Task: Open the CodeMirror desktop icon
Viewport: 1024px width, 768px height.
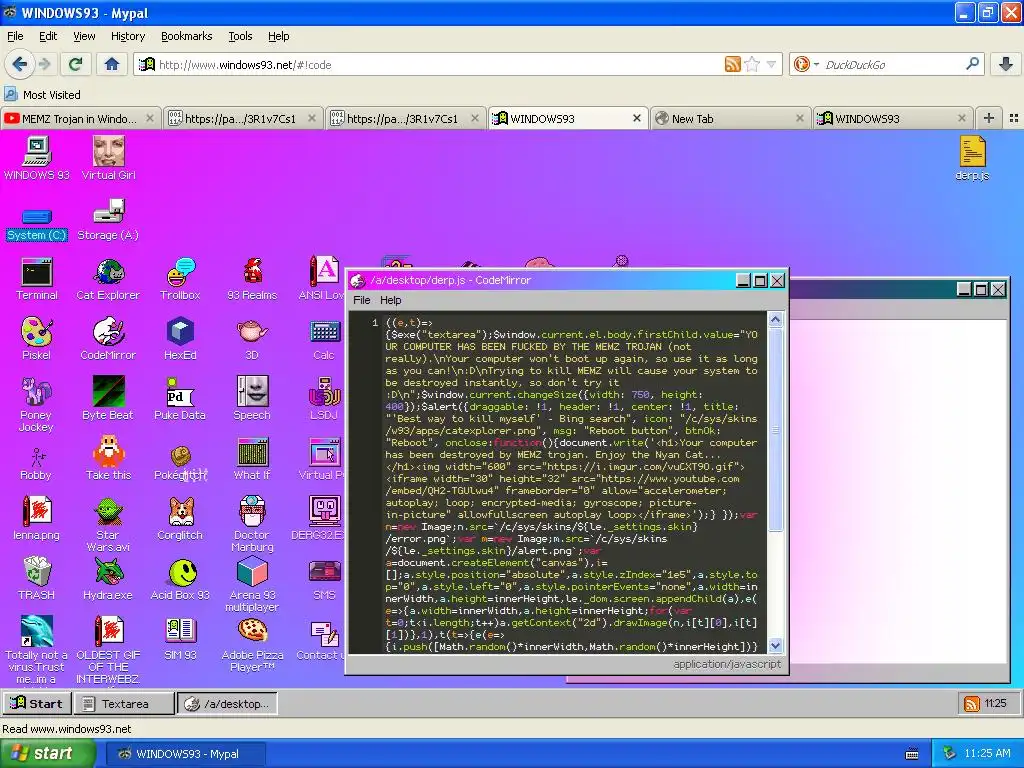Action: pos(108,339)
